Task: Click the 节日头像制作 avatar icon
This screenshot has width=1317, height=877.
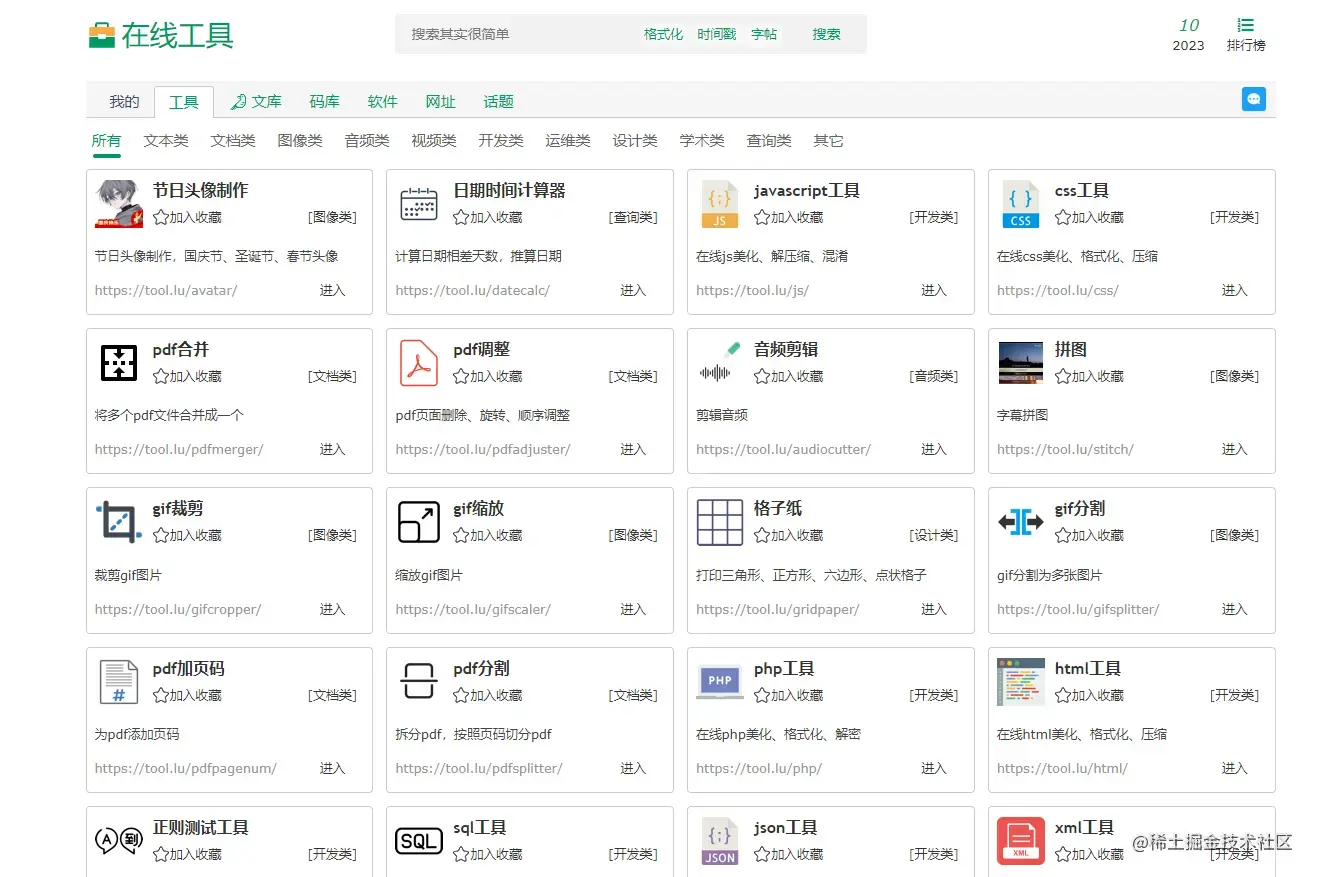Action: [x=119, y=204]
